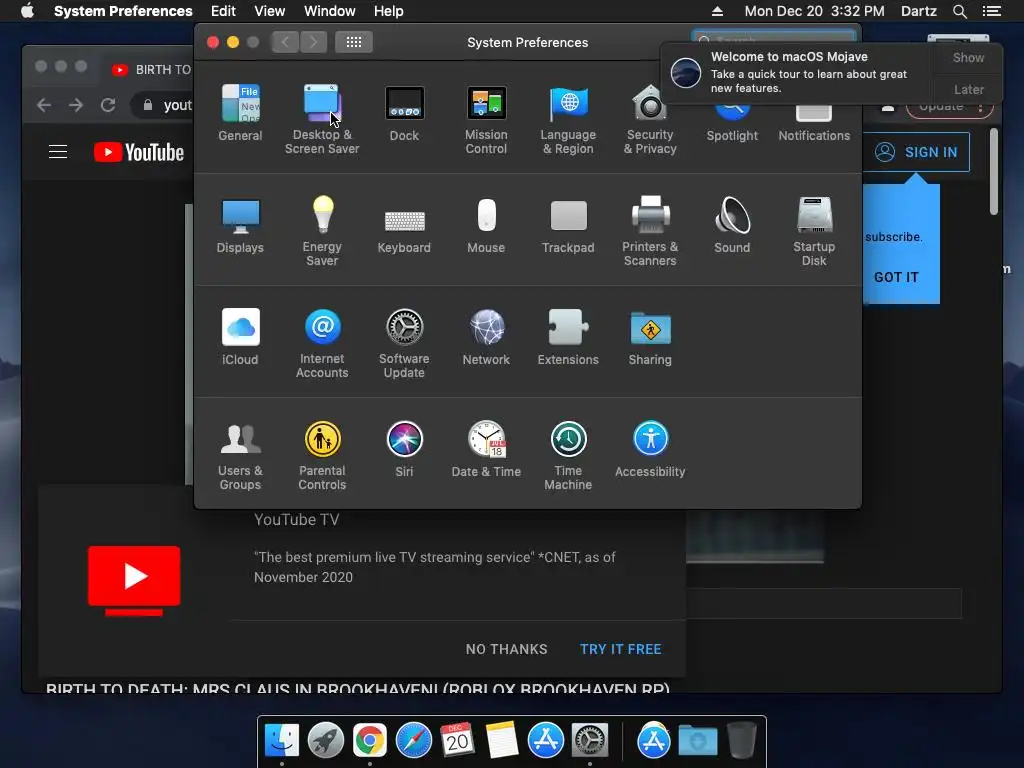Go forward in System Preferences toolbar
The image size is (1024, 768).
click(x=313, y=42)
